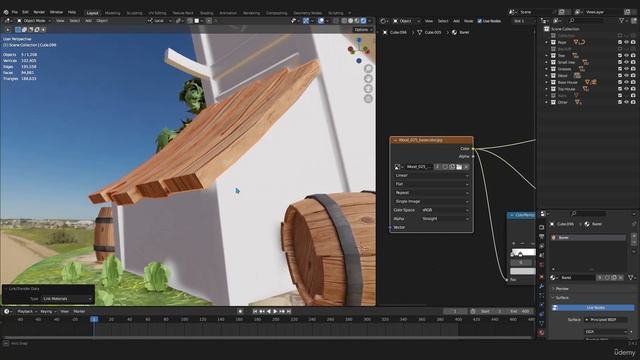
Task: Switch to Modeling workspace tab
Action: (113, 13)
